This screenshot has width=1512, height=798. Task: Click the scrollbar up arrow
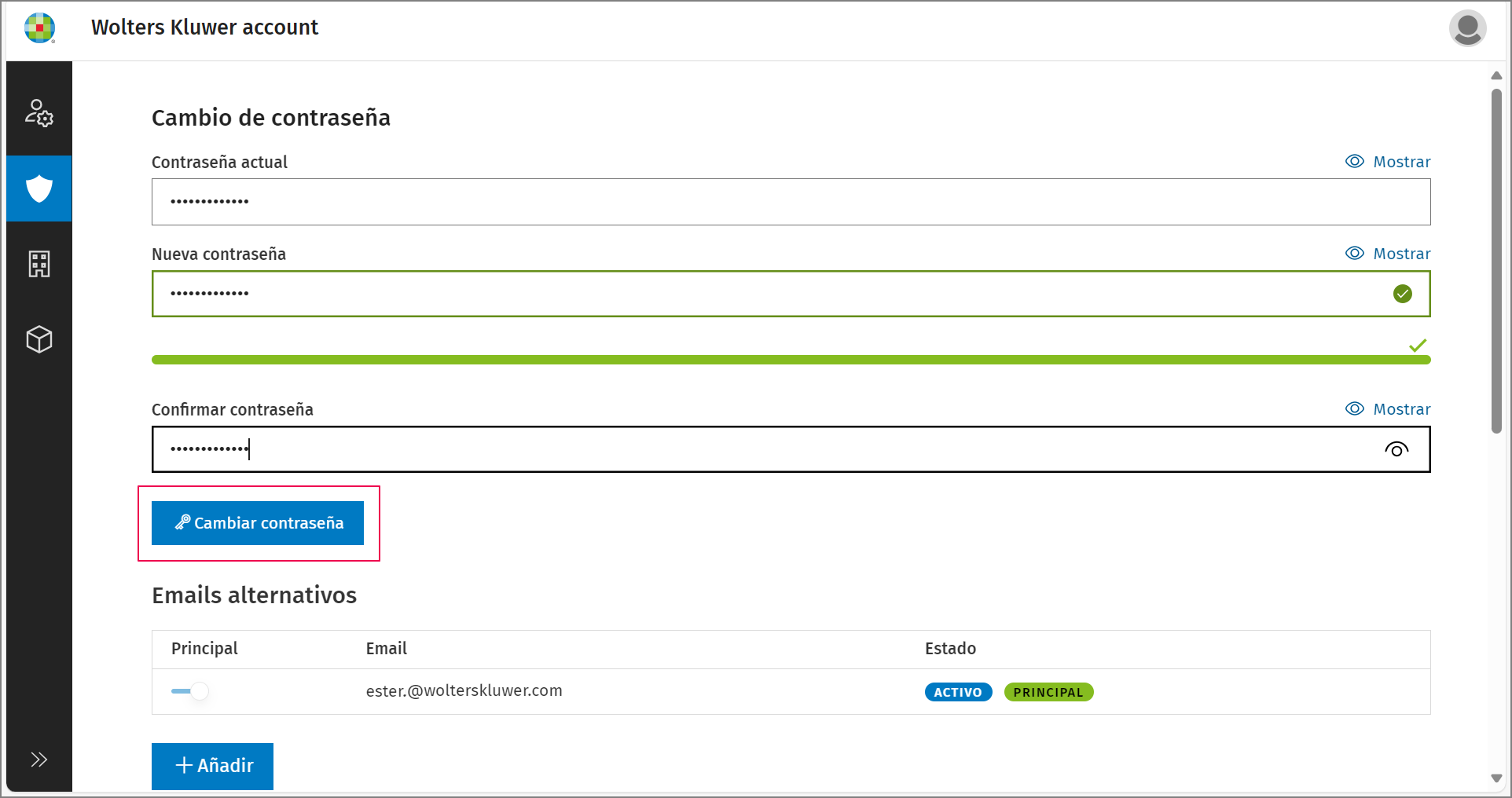(1496, 75)
